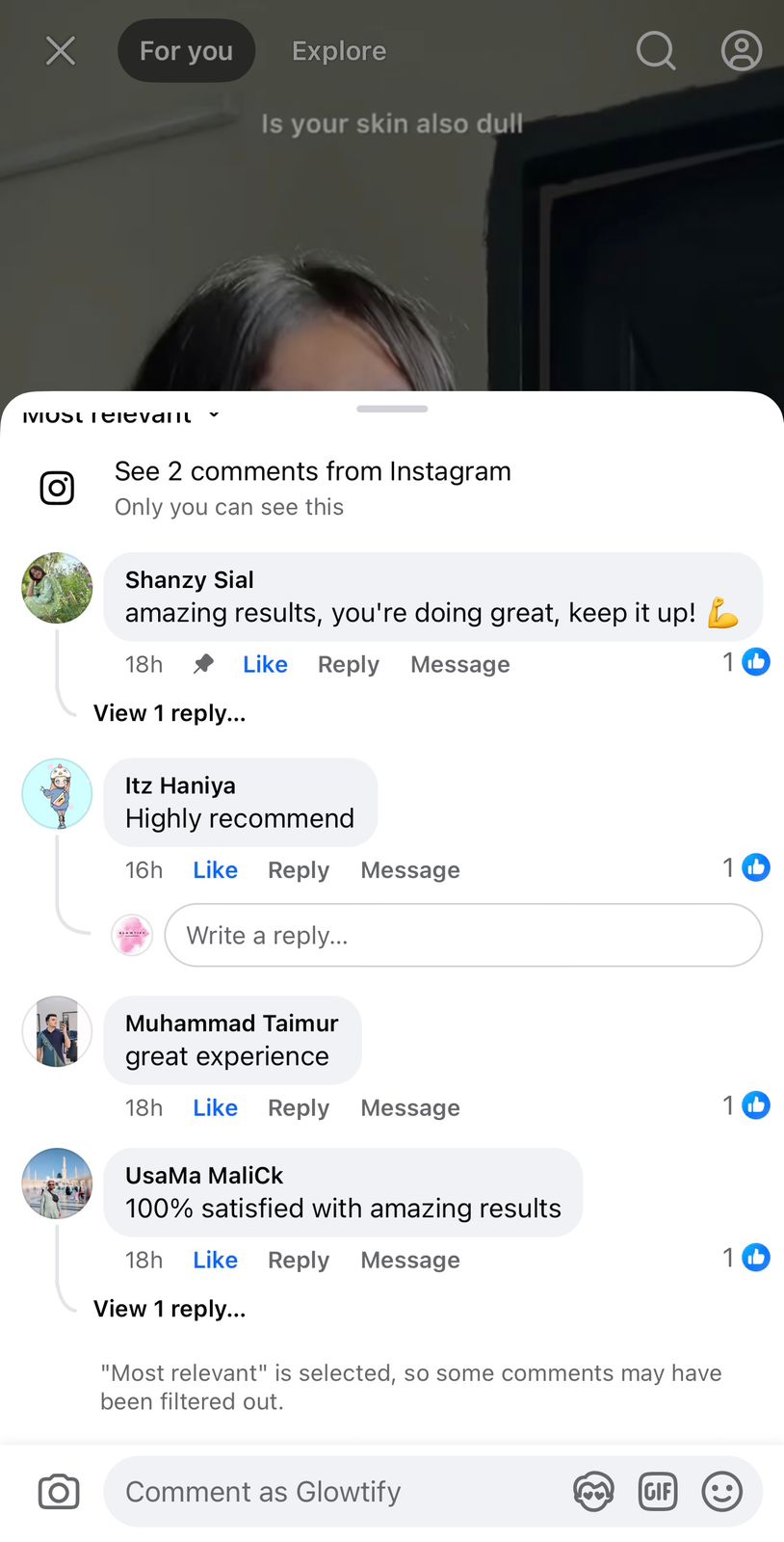This screenshot has width=784, height=1542.
Task: Like Shanzy Sial's comment
Action: [265, 664]
